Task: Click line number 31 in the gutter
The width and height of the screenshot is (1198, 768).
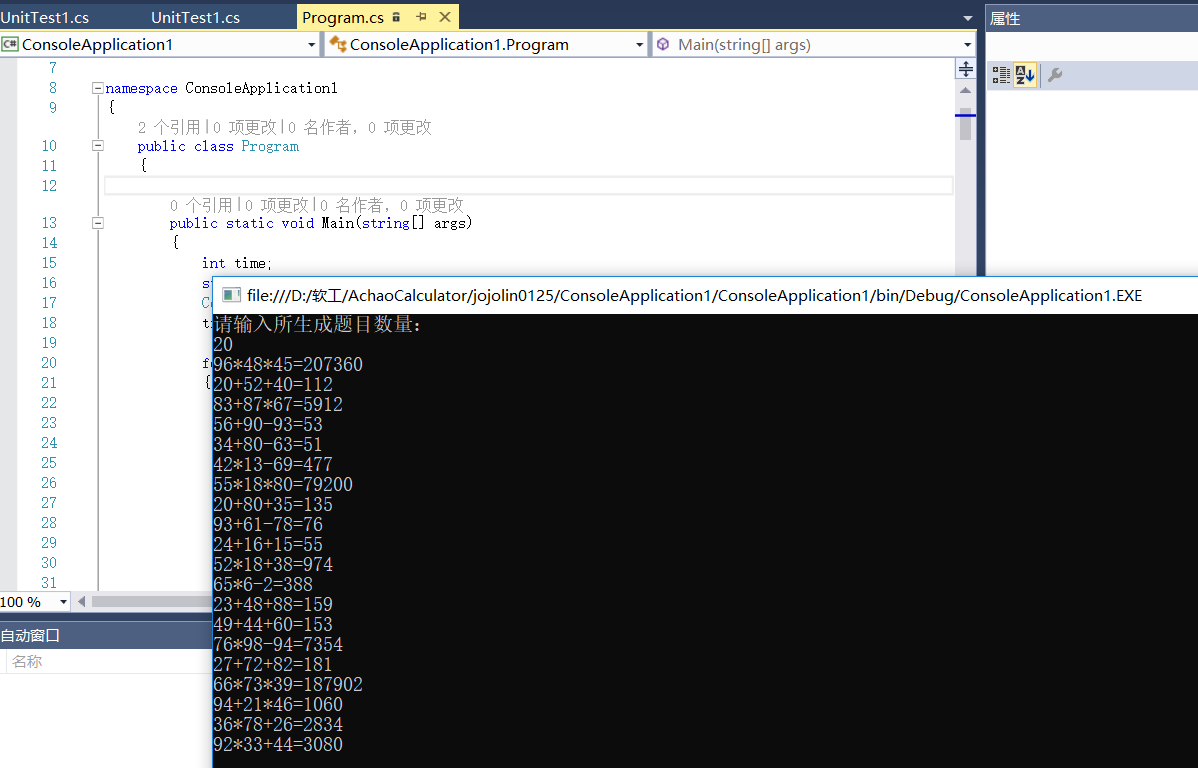Action: pyautogui.click(x=49, y=582)
